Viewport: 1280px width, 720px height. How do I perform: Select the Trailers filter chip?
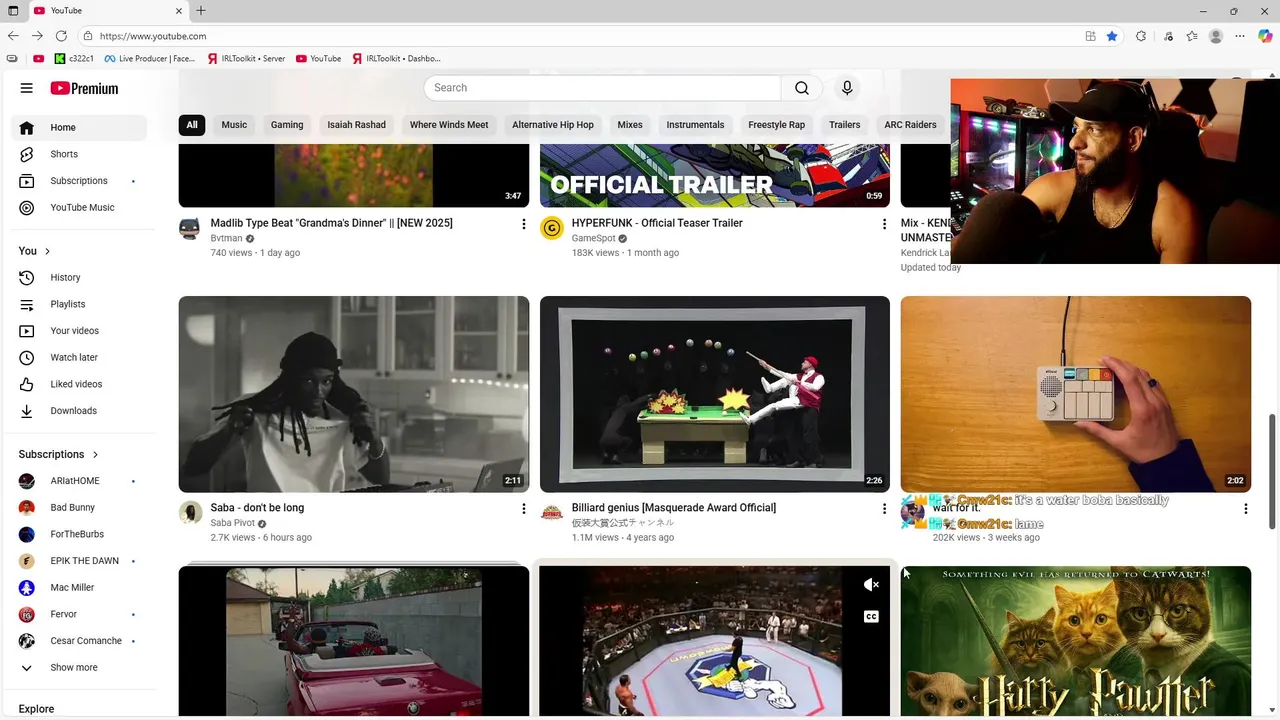point(844,125)
